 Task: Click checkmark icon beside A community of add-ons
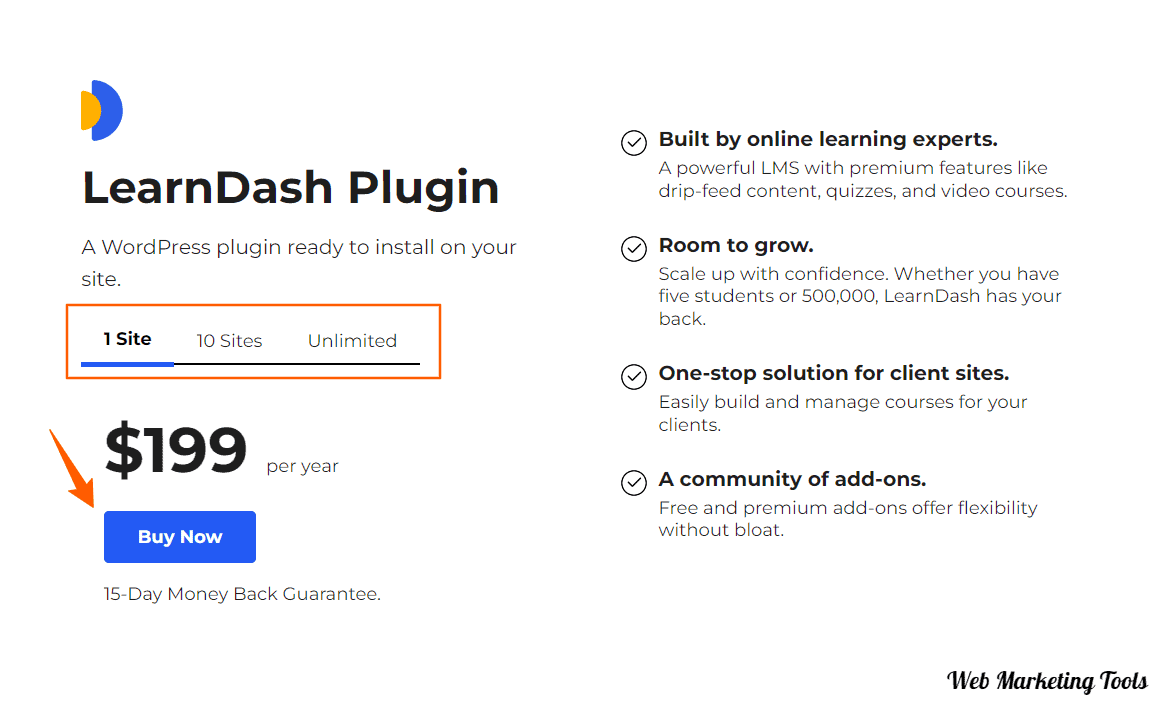point(634,483)
